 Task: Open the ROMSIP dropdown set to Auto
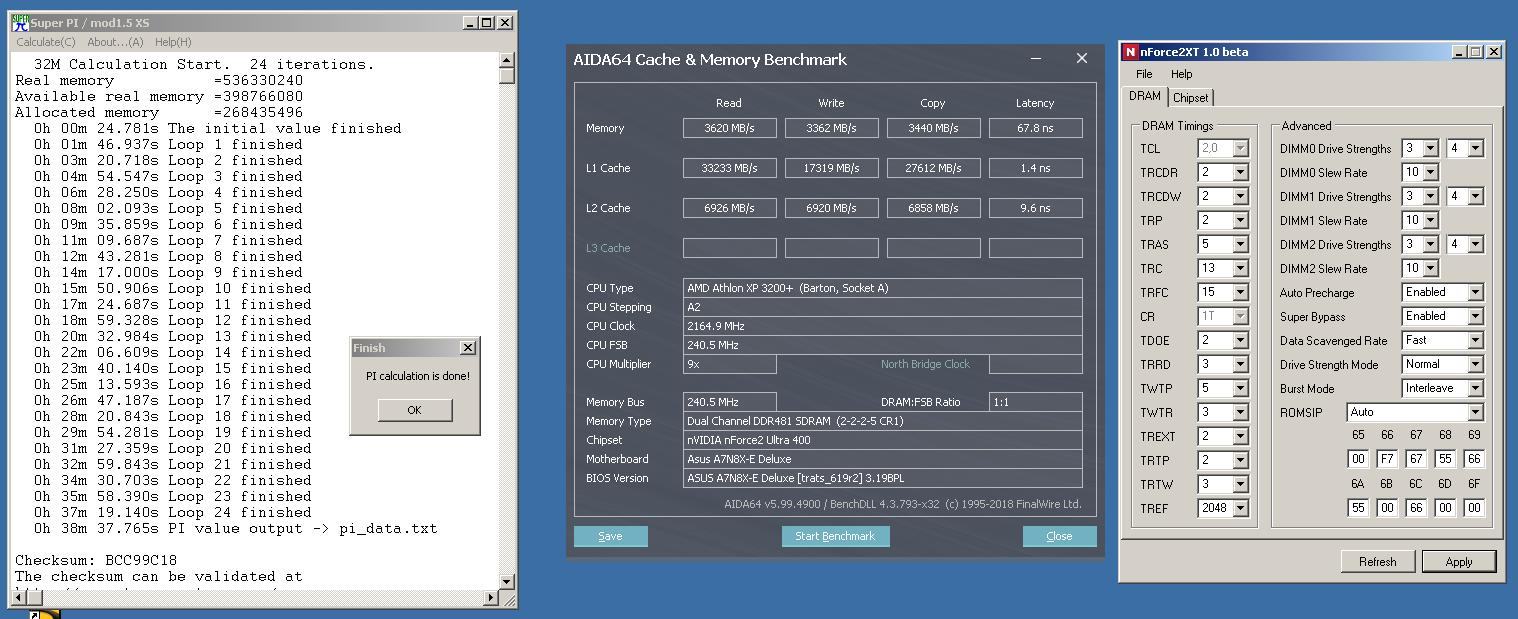pyautogui.click(x=1475, y=412)
